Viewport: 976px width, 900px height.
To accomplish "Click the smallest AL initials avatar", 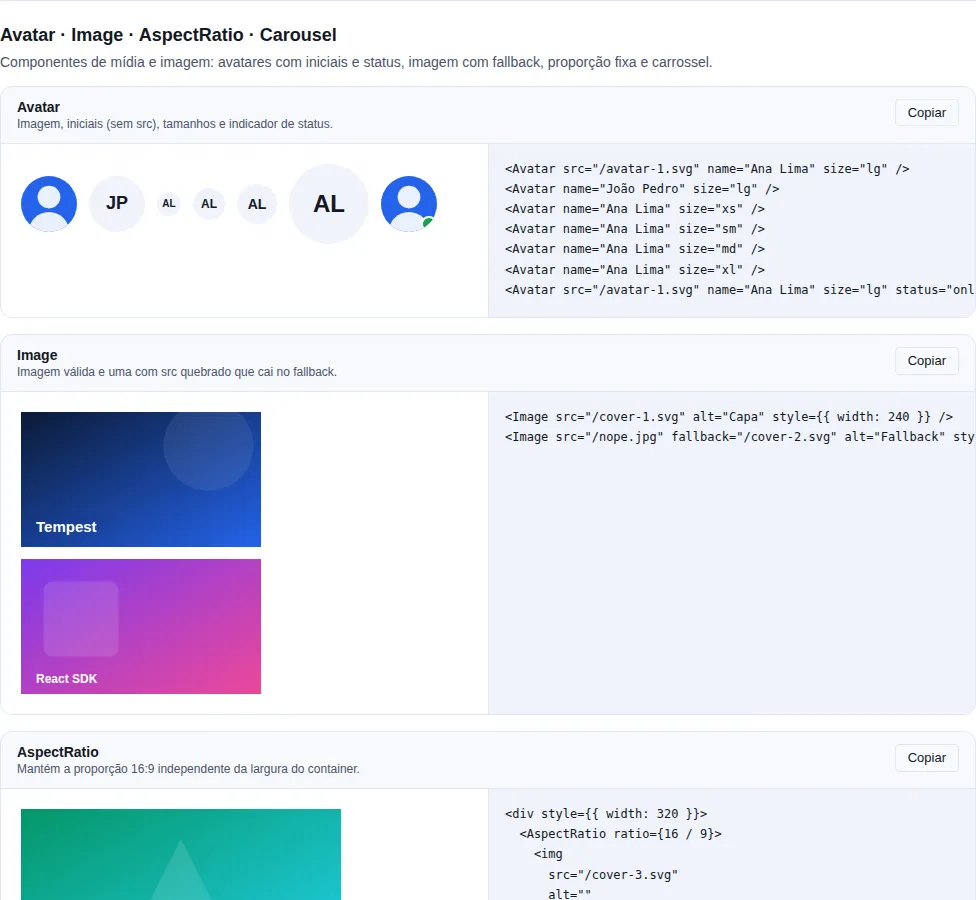I will [169, 204].
